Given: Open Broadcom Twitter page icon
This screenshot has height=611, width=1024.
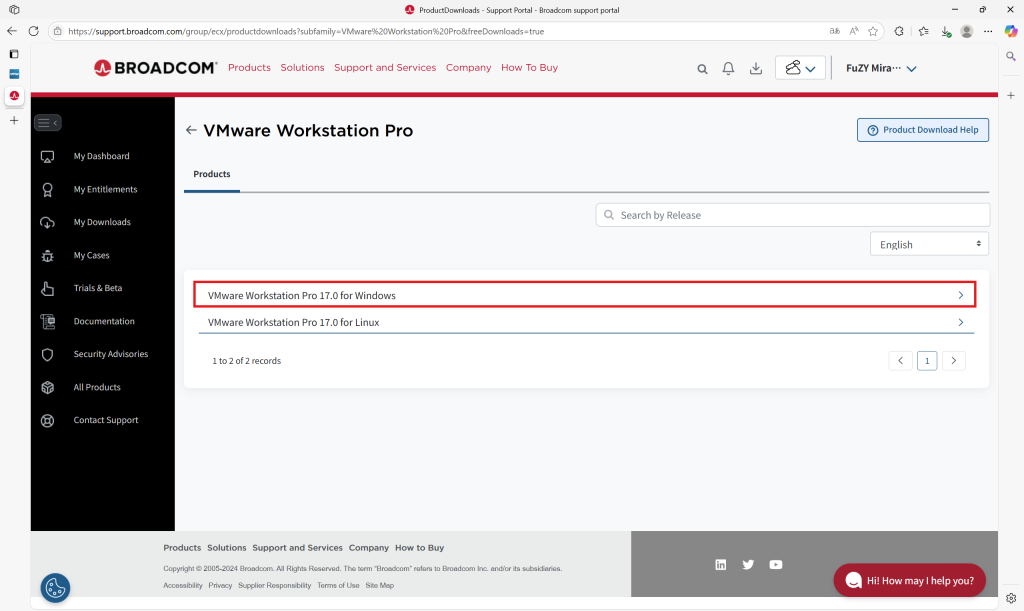Looking at the screenshot, I should click(x=748, y=565).
